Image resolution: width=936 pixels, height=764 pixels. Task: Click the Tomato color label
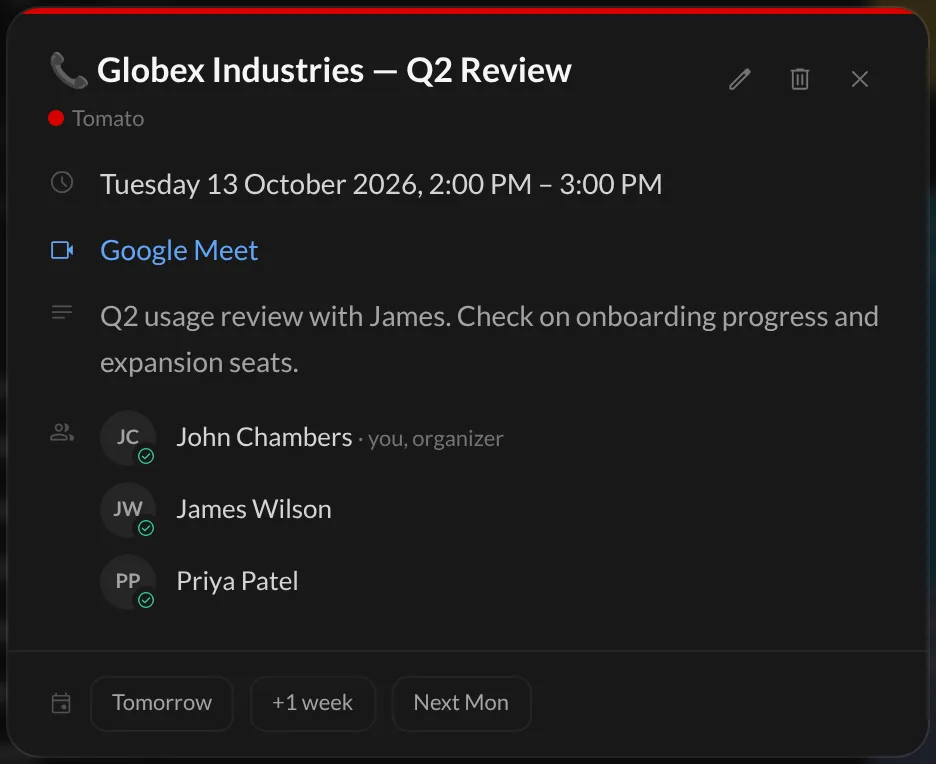click(x=108, y=119)
